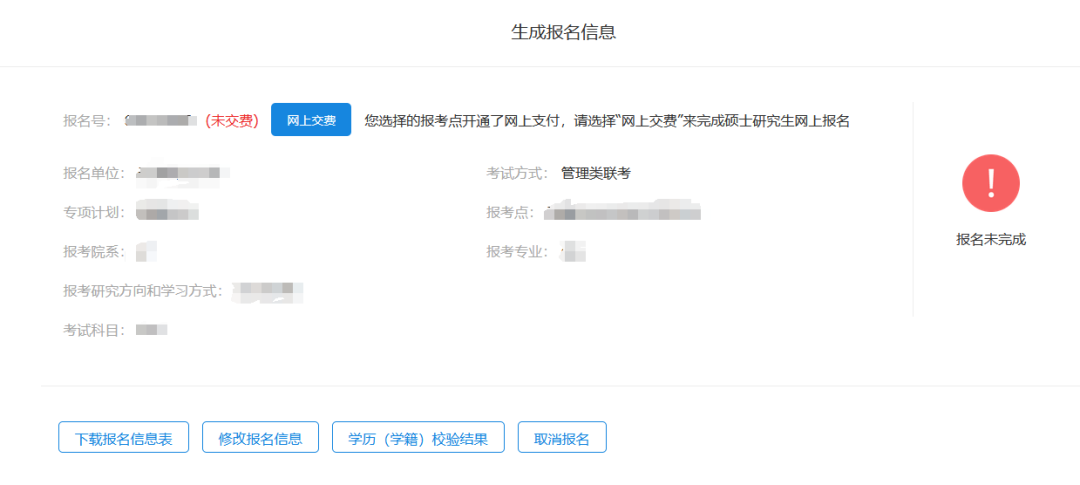The image size is (1080, 485).
Task: Click the 报考院系 field label
Action: point(93,251)
